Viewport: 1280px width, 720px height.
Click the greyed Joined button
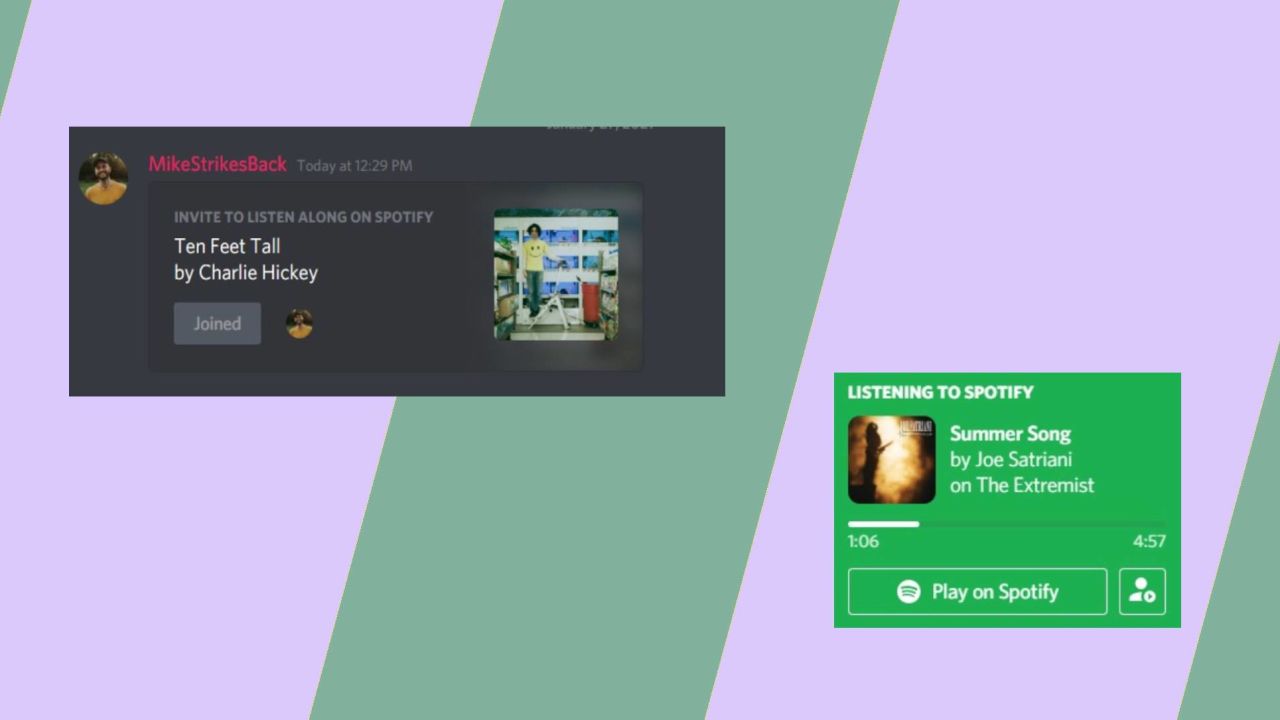217,324
